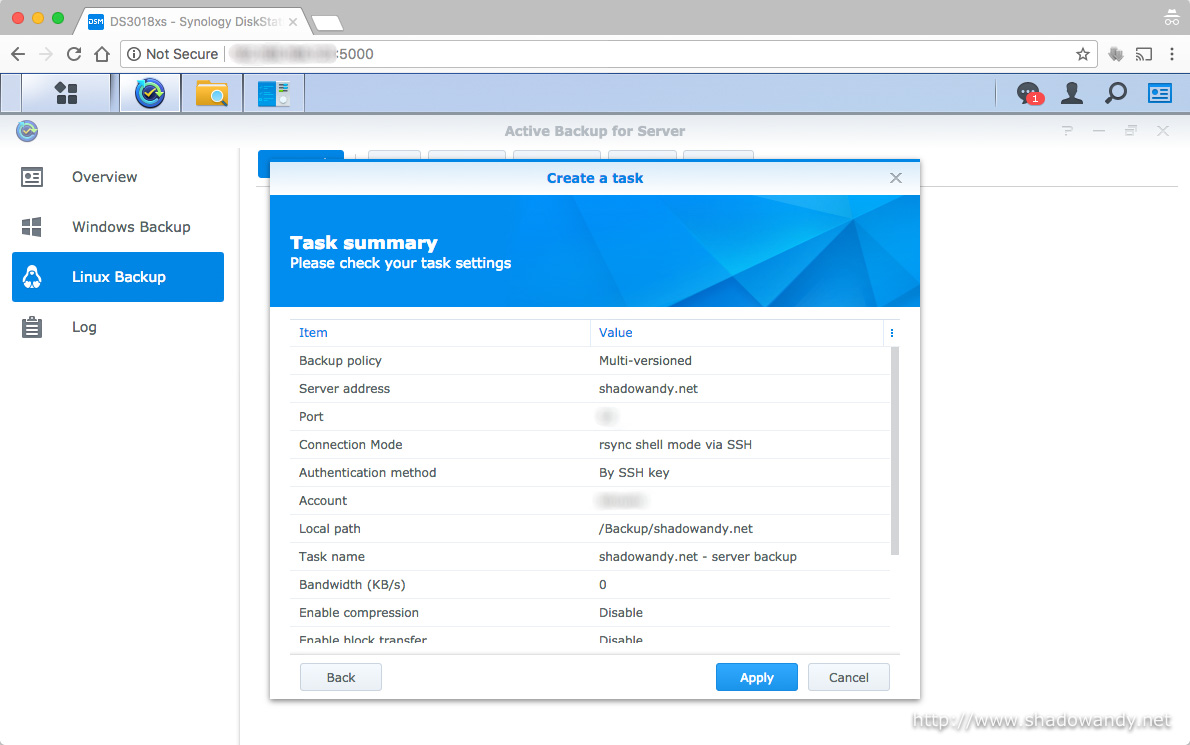
Task: Open the Windows Backup section
Action: coord(118,227)
